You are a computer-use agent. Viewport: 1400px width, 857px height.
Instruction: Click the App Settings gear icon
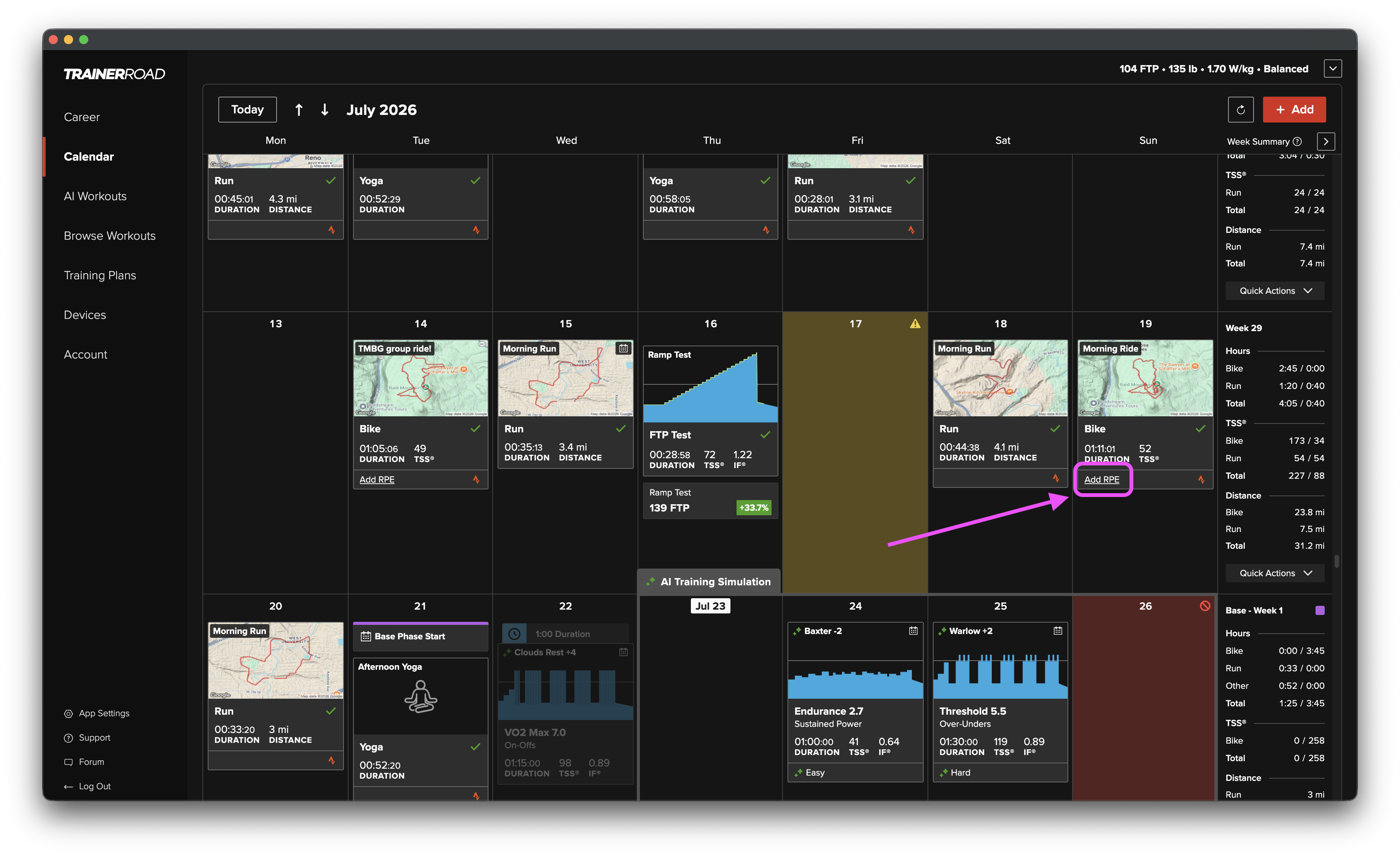coord(69,714)
